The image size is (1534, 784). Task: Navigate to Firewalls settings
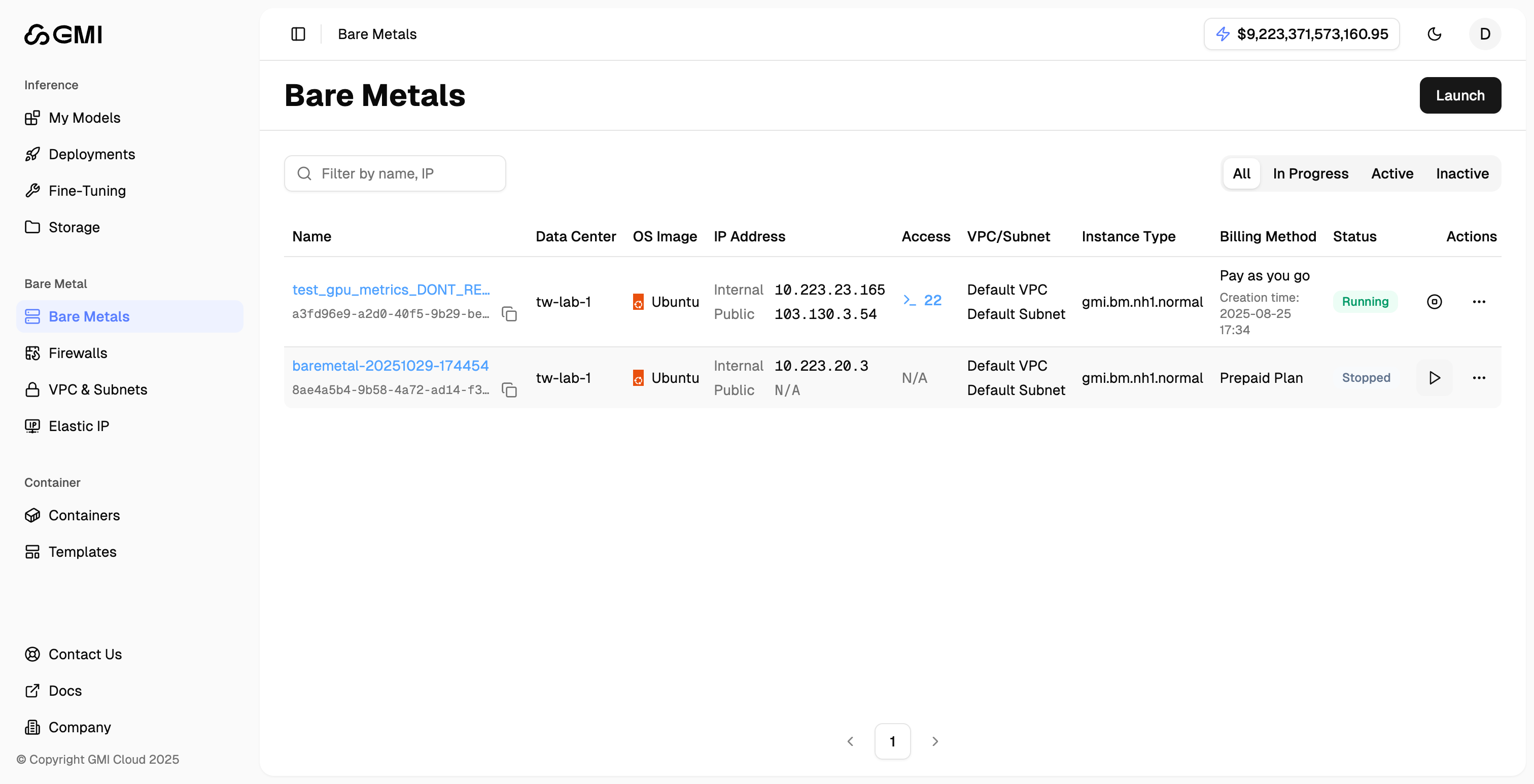[x=78, y=352]
